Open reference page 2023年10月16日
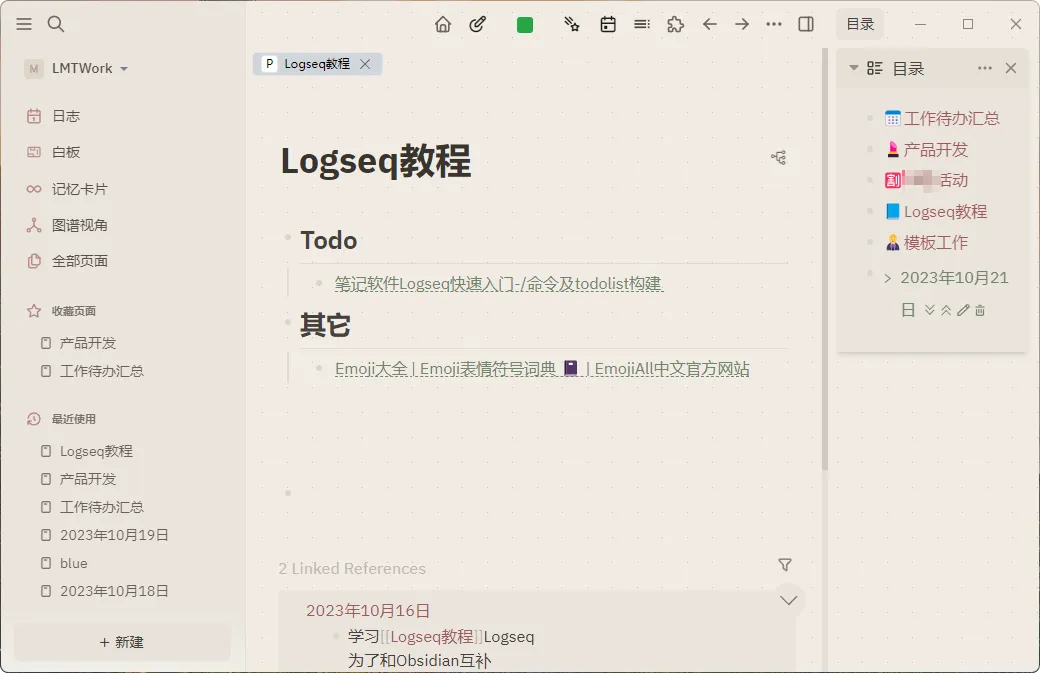The width and height of the screenshot is (1040, 673). tap(368, 611)
